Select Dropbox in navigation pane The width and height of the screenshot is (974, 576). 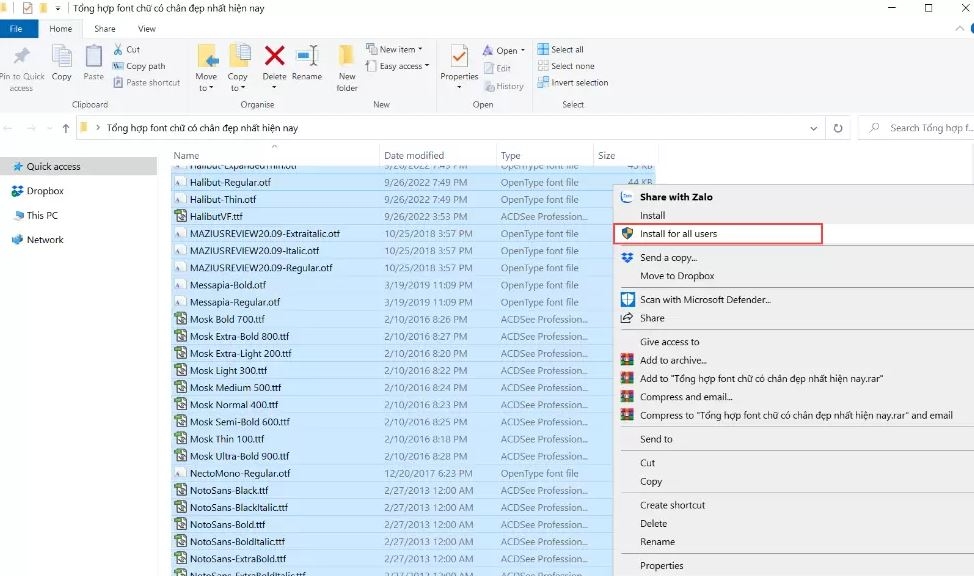point(38,191)
